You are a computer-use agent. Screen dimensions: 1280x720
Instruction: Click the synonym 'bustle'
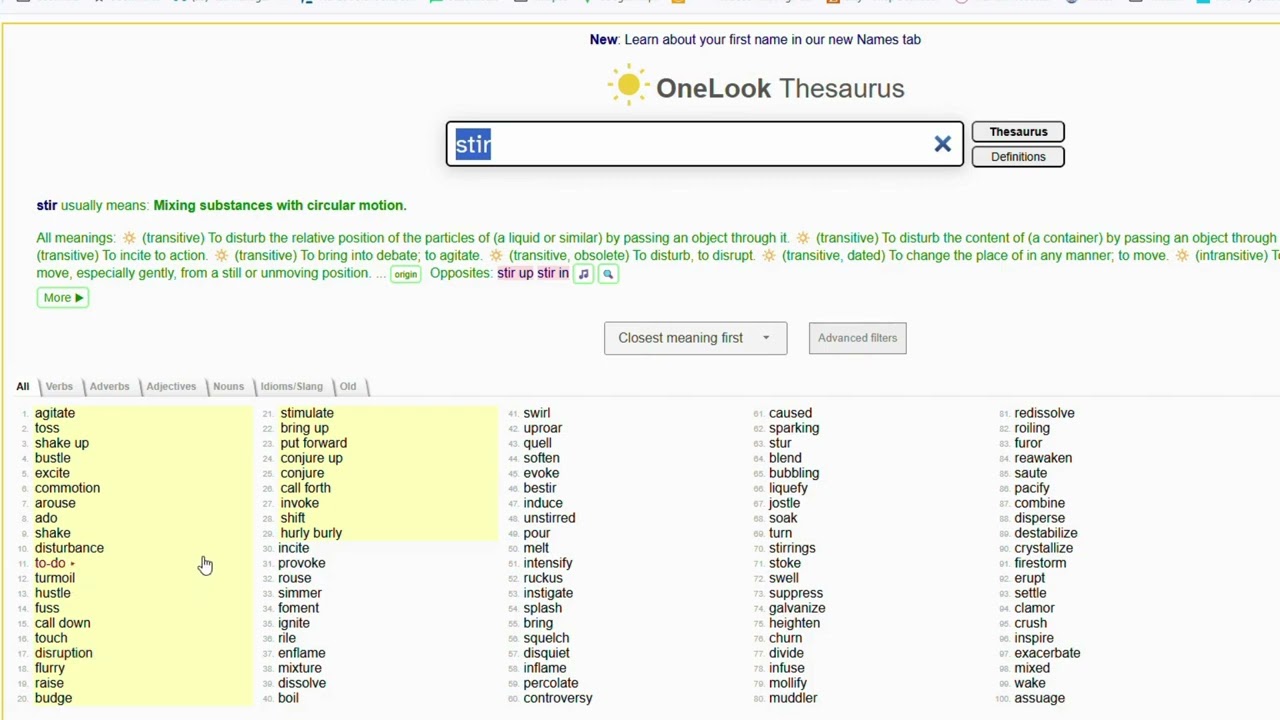pyautogui.click(x=53, y=458)
